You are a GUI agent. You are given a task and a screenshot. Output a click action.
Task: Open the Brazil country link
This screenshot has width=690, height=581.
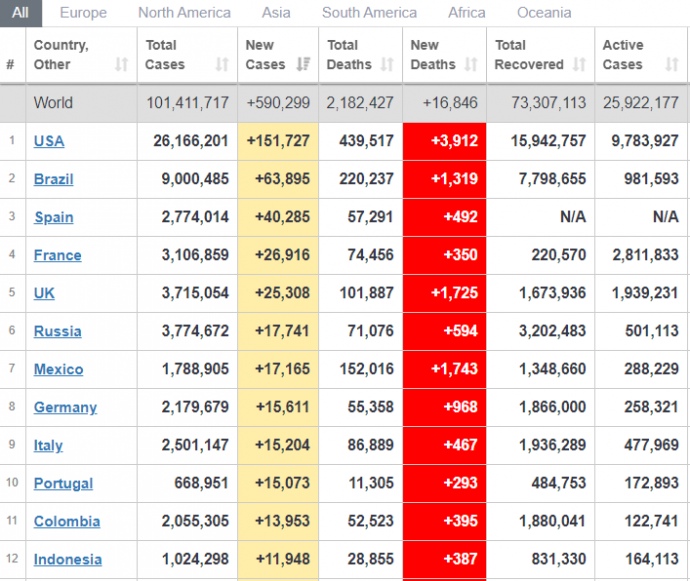pyautogui.click(x=53, y=179)
